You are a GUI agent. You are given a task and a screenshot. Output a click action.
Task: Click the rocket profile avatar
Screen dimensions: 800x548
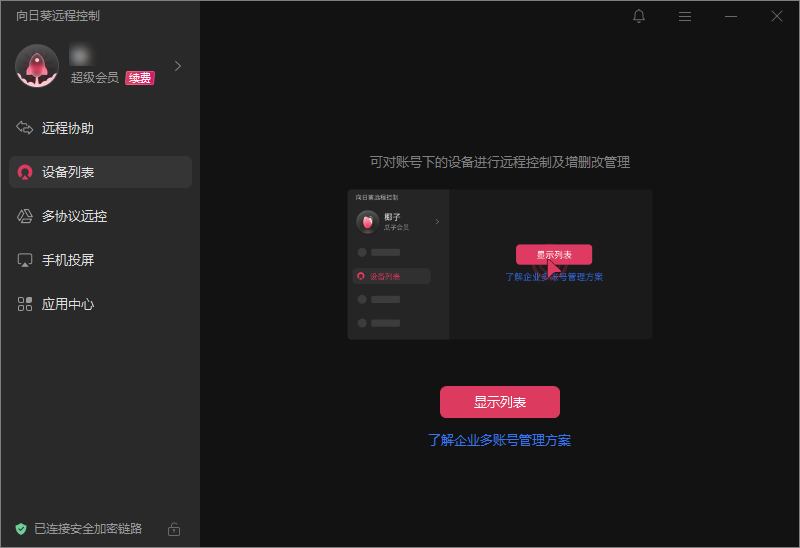coord(37,66)
